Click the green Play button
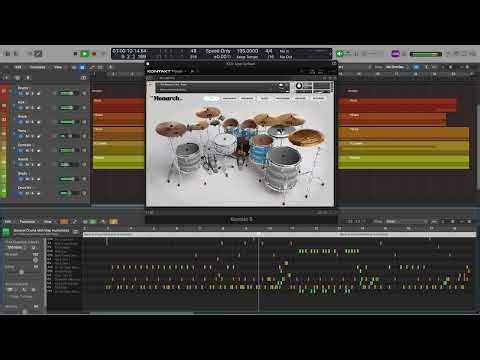Screen dimensions: 480x360 tap(85, 53)
